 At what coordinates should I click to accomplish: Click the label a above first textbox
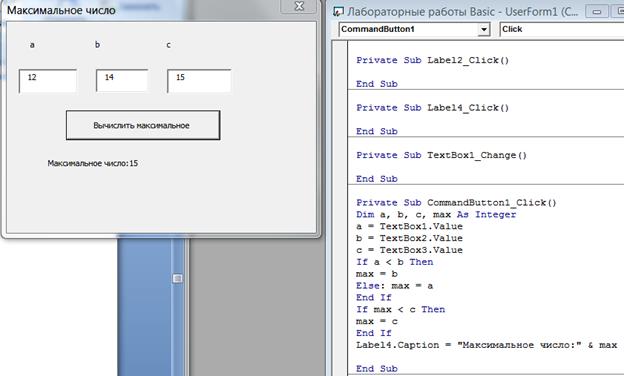point(32,45)
